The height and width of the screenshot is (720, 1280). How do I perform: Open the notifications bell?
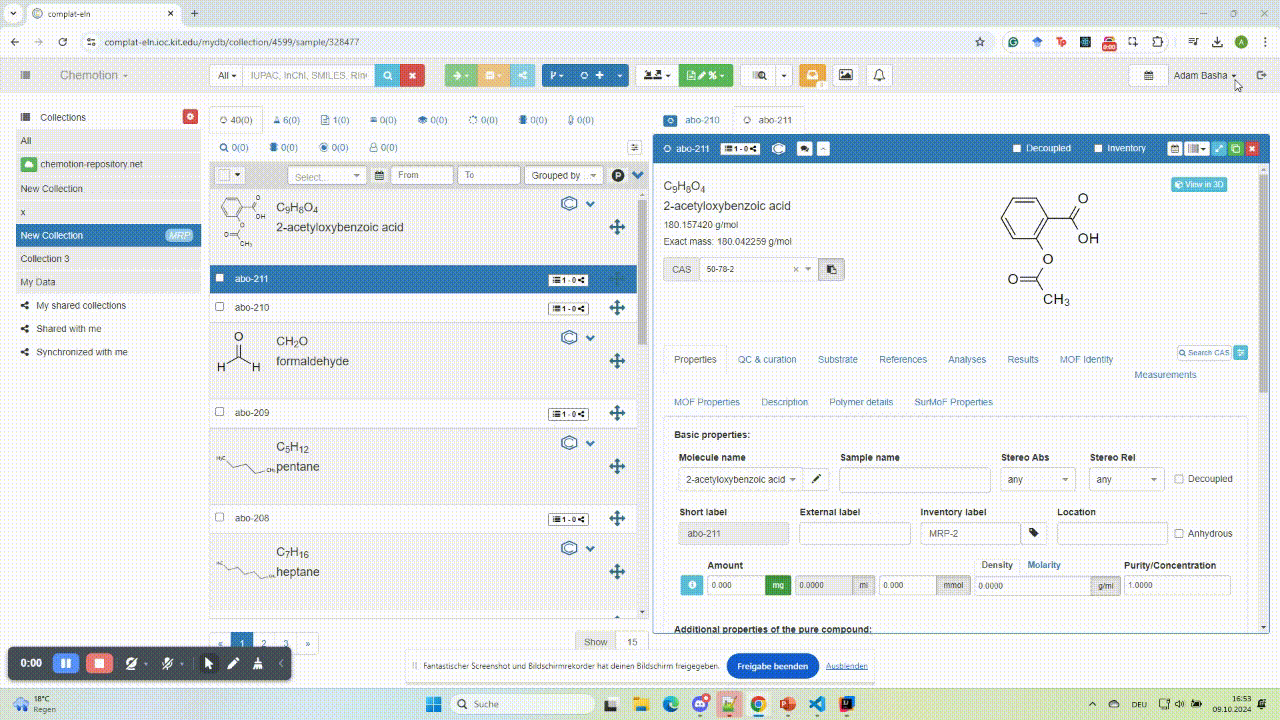[879, 75]
